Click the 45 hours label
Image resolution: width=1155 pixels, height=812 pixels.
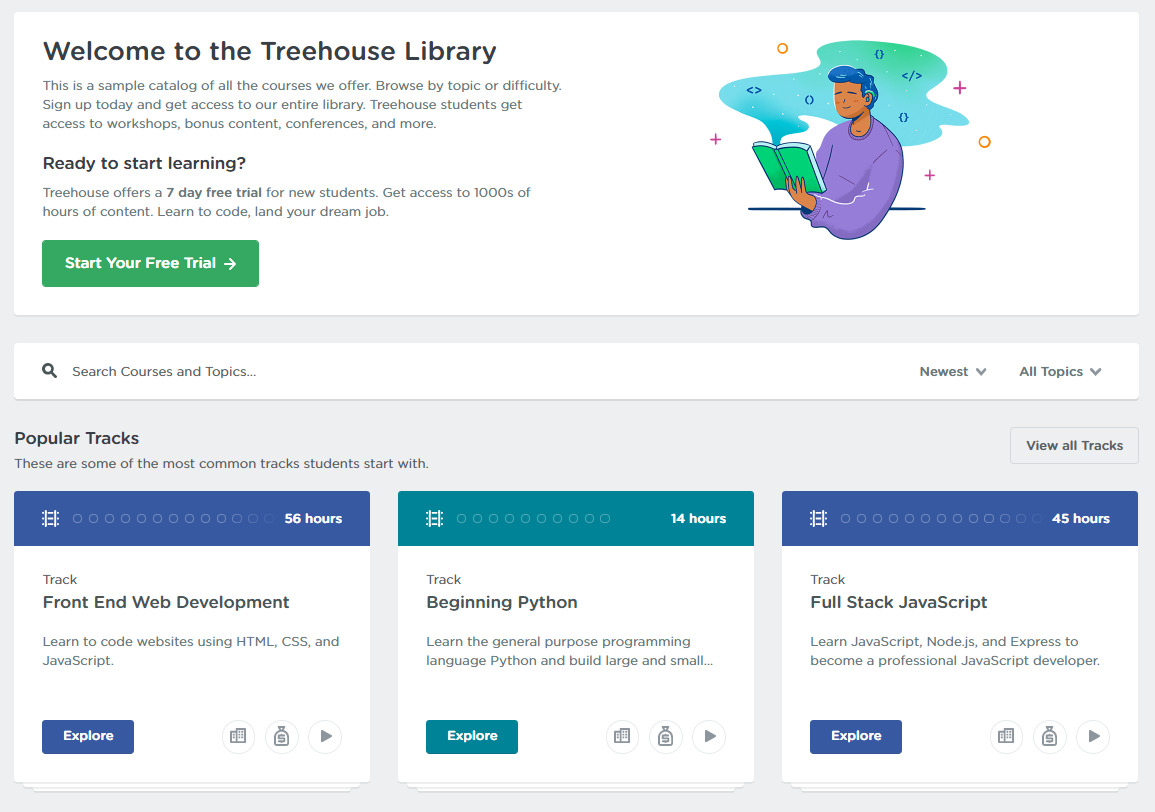click(1081, 519)
